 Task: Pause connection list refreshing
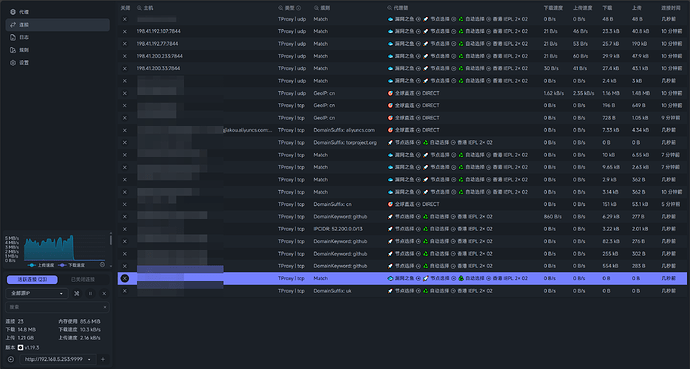click(x=90, y=293)
